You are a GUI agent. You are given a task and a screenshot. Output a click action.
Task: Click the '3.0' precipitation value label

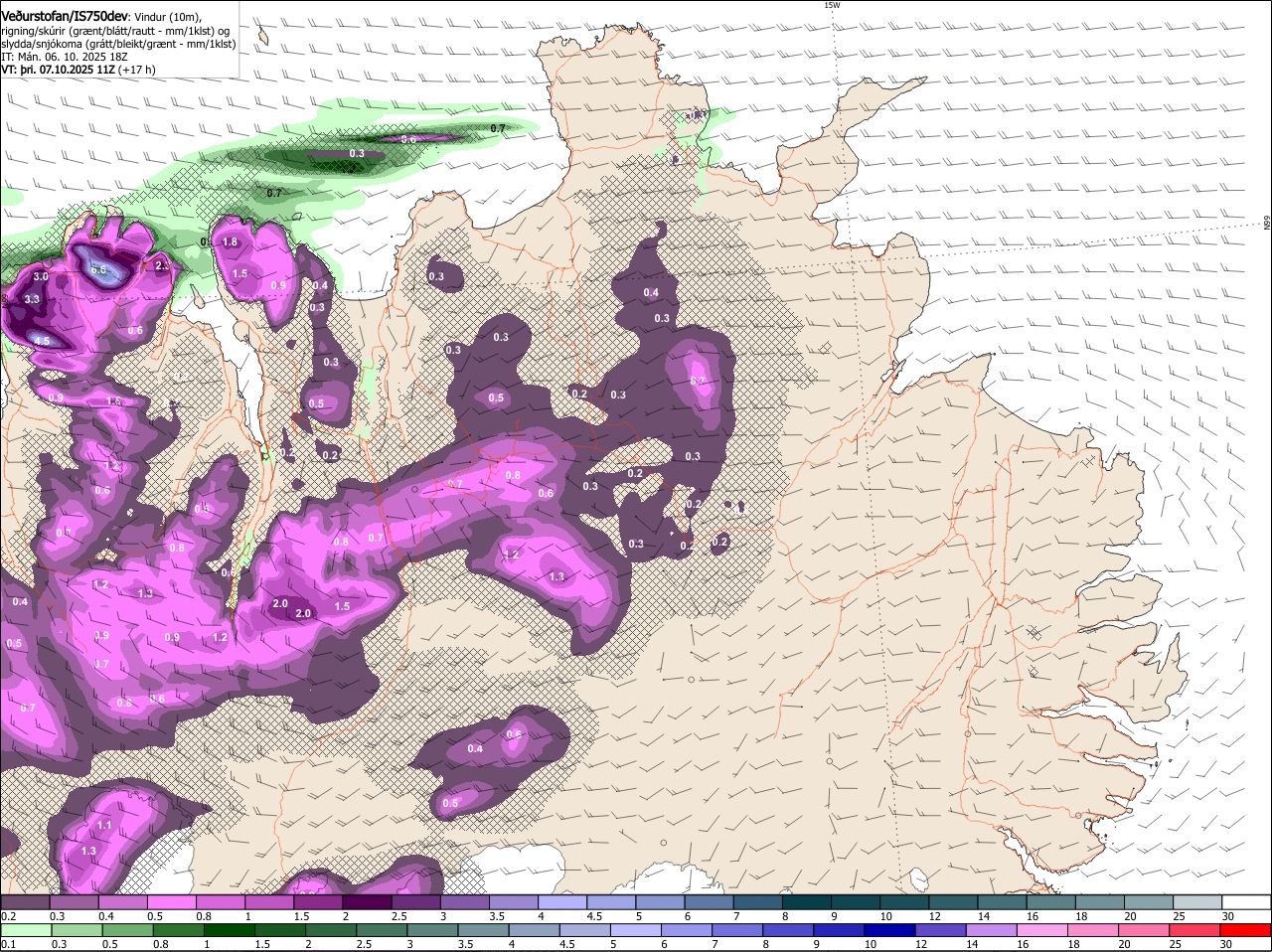(41, 276)
